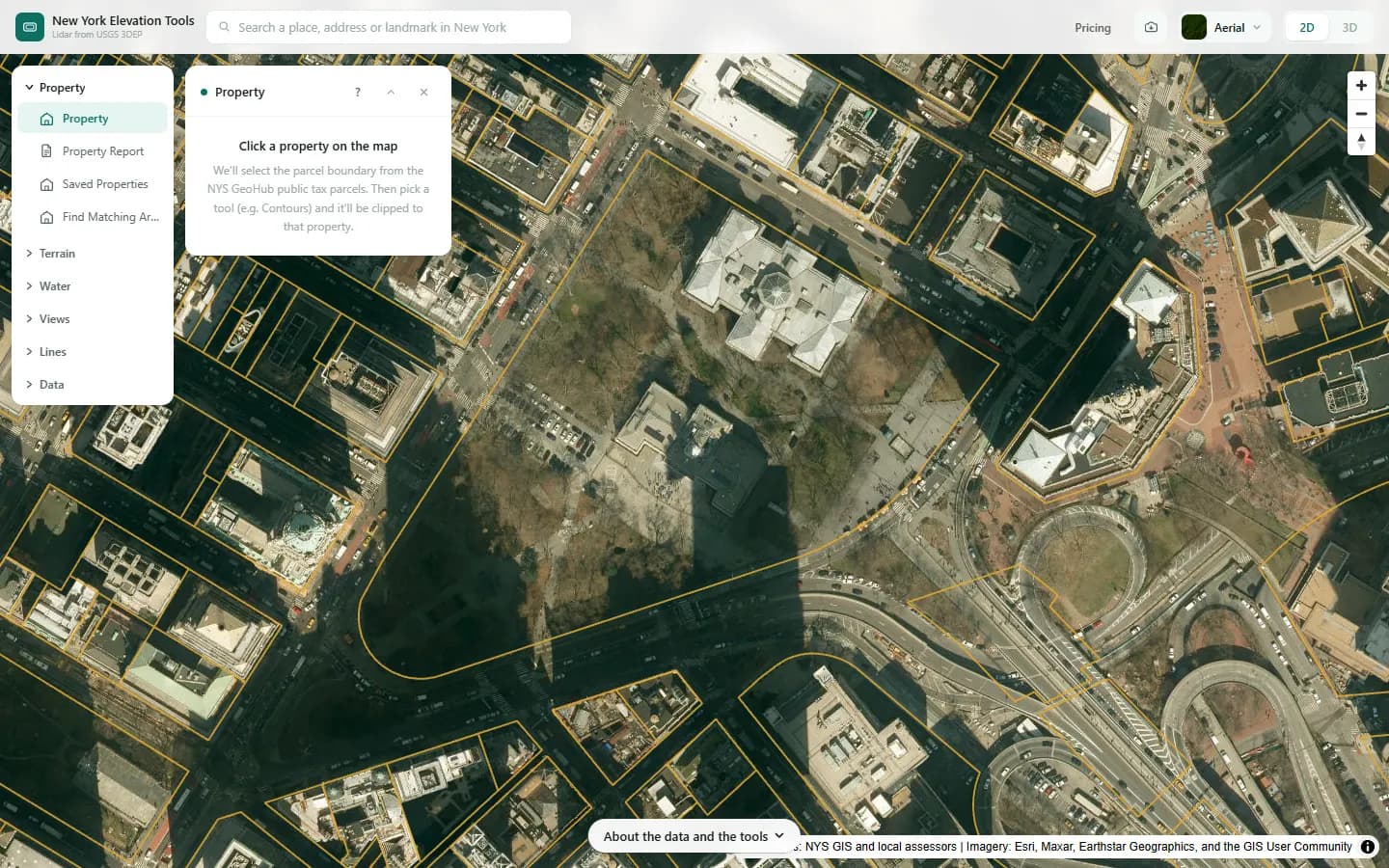This screenshot has height=868, width=1389.
Task: Collapse the Property panel with the chevron
Action: point(391,93)
